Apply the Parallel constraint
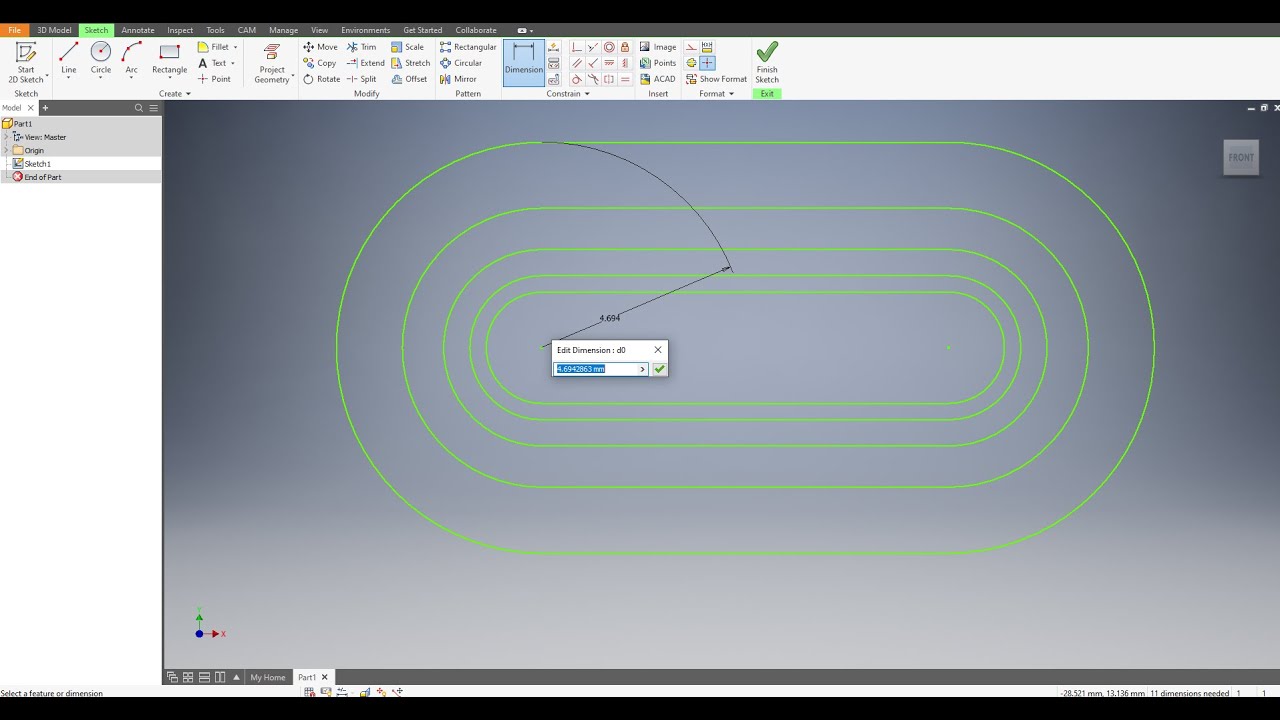 577,63
